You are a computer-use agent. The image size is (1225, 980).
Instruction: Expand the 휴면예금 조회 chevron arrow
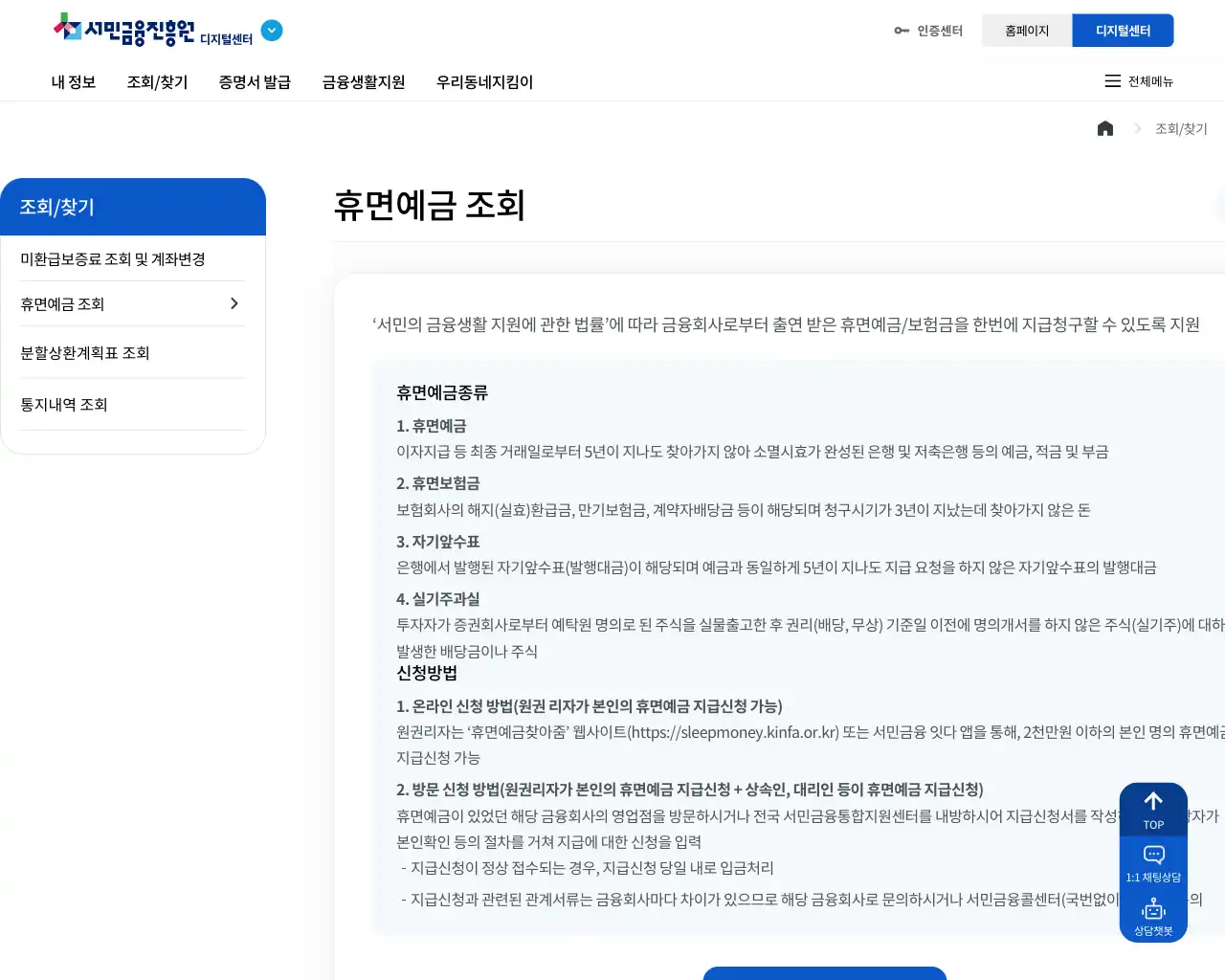tap(234, 303)
